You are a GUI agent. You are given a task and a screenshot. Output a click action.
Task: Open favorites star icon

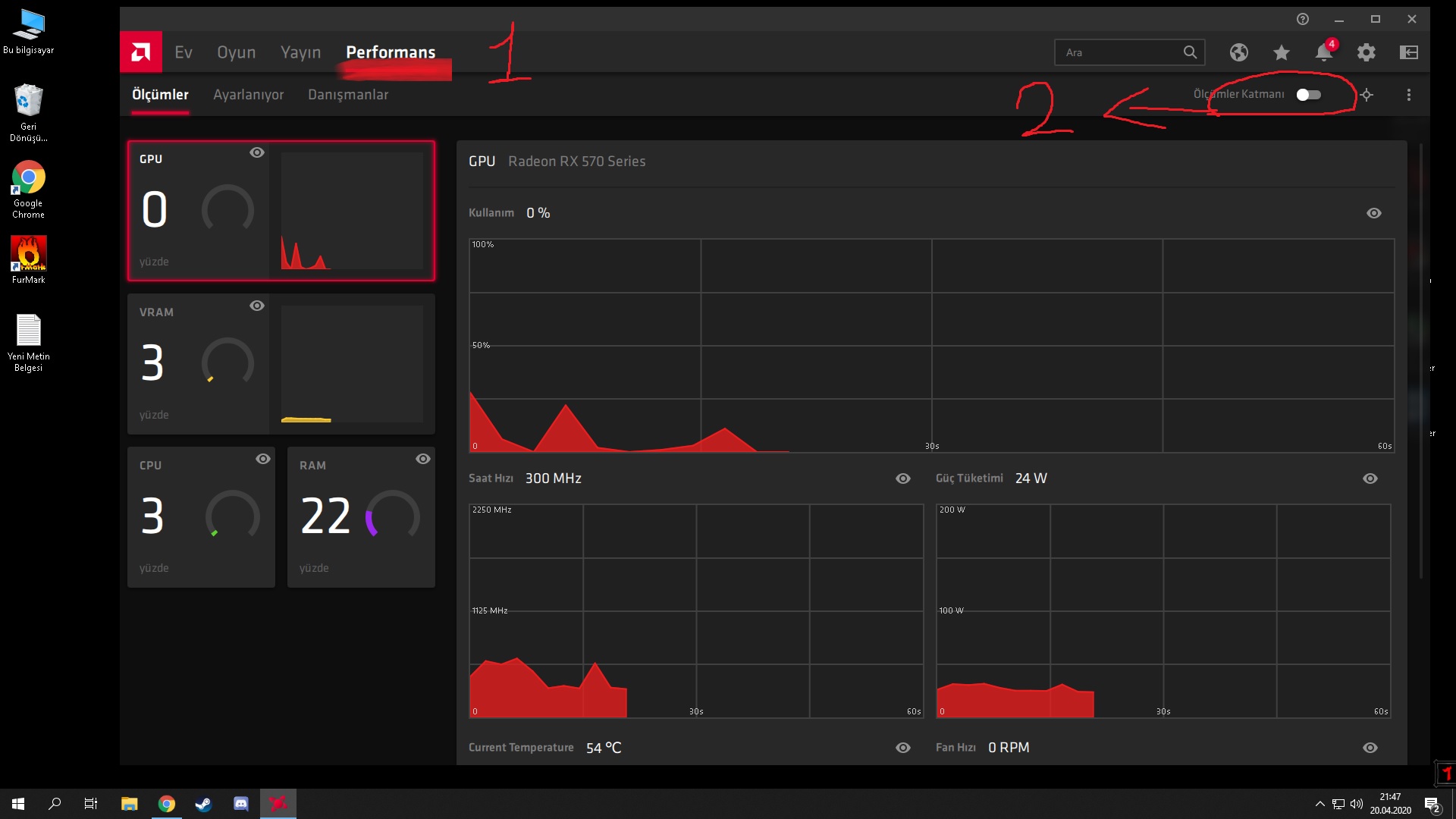[x=1282, y=52]
